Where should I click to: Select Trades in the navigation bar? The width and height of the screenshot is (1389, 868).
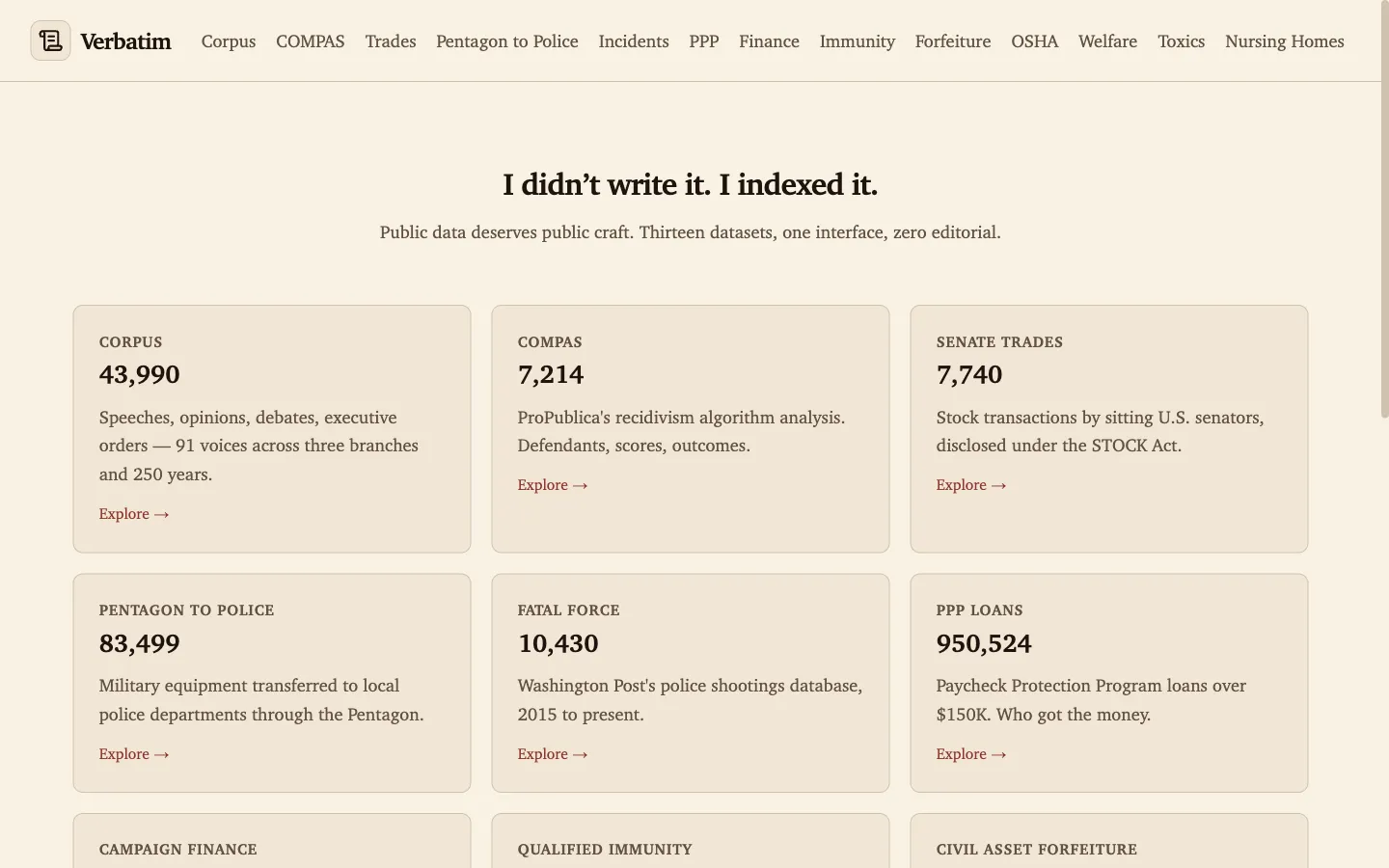(390, 41)
